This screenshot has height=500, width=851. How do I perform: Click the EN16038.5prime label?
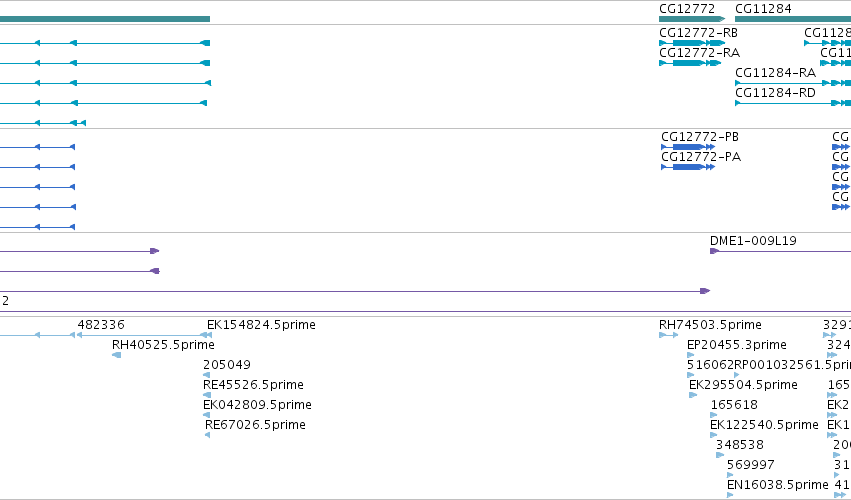(x=778, y=484)
